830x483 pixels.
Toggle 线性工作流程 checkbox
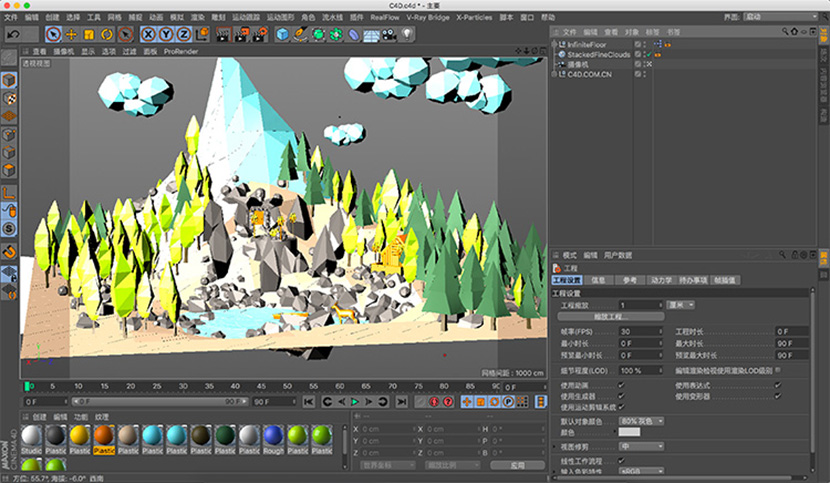[x=621, y=461]
